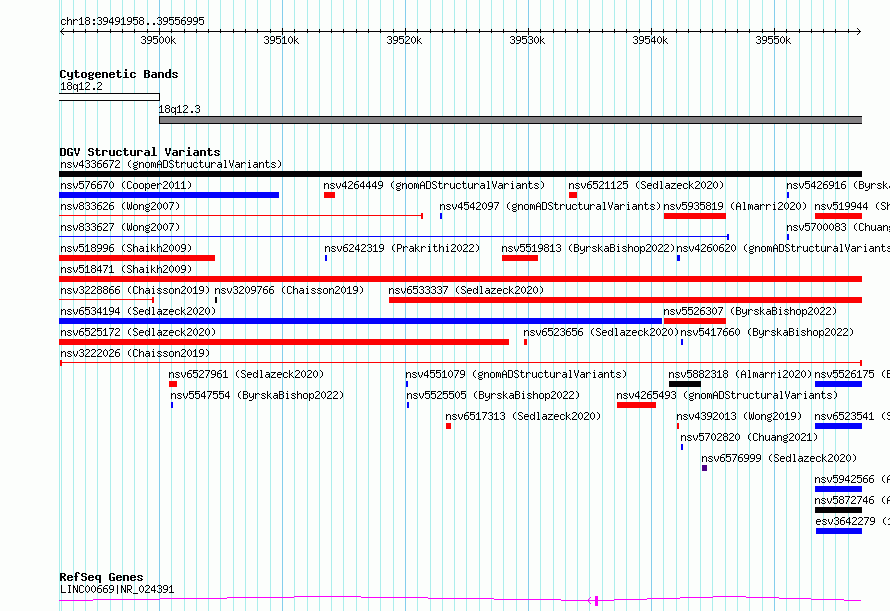Screen dimensions: 890x611
Task: Open nsv5417660 (ByrskaBishop2022) label
Action: tap(767, 332)
